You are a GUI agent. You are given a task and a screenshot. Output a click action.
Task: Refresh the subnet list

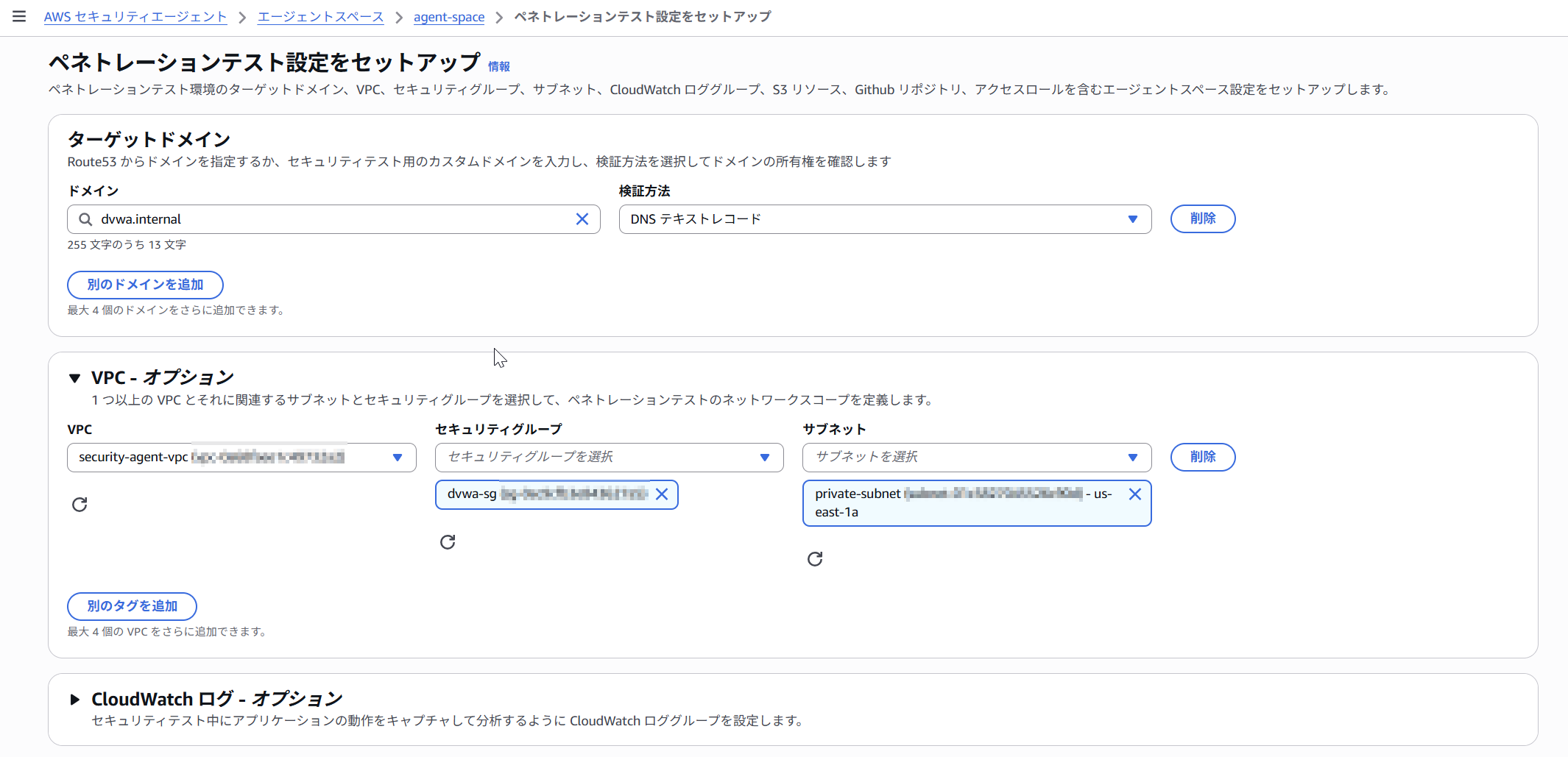(815, 559)
